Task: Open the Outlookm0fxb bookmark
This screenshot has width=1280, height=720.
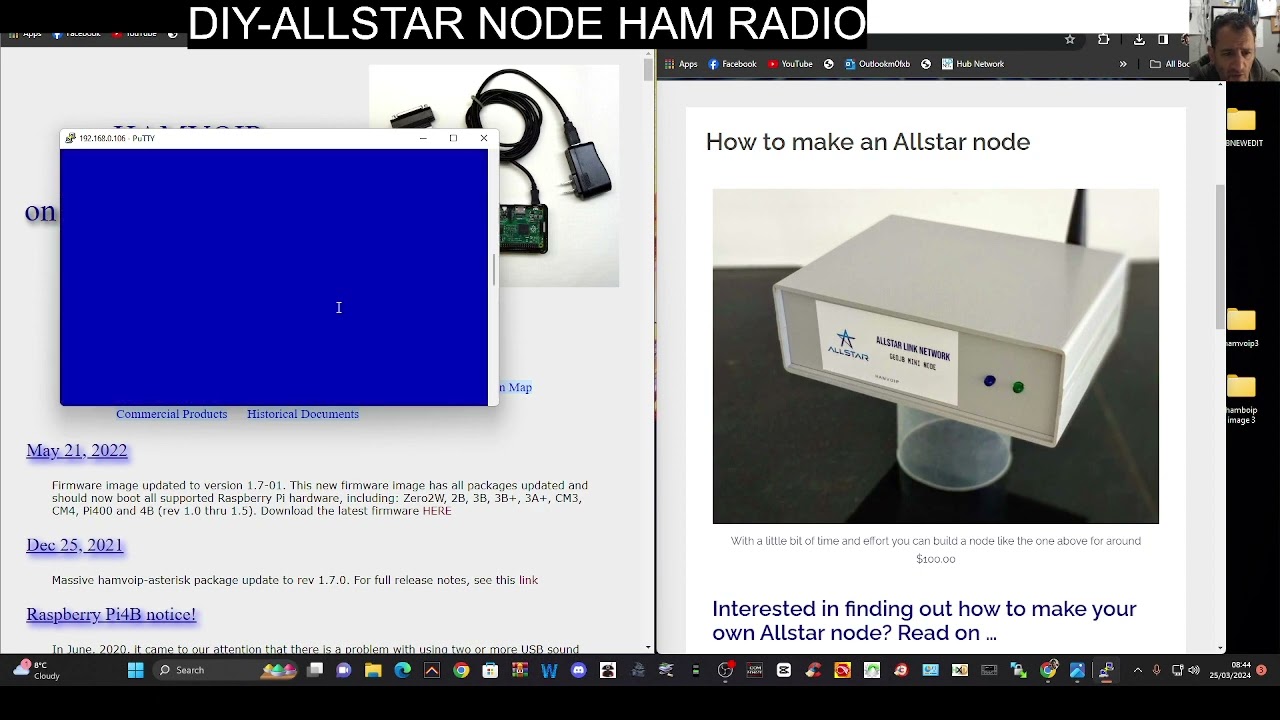Action: (877, 64)
